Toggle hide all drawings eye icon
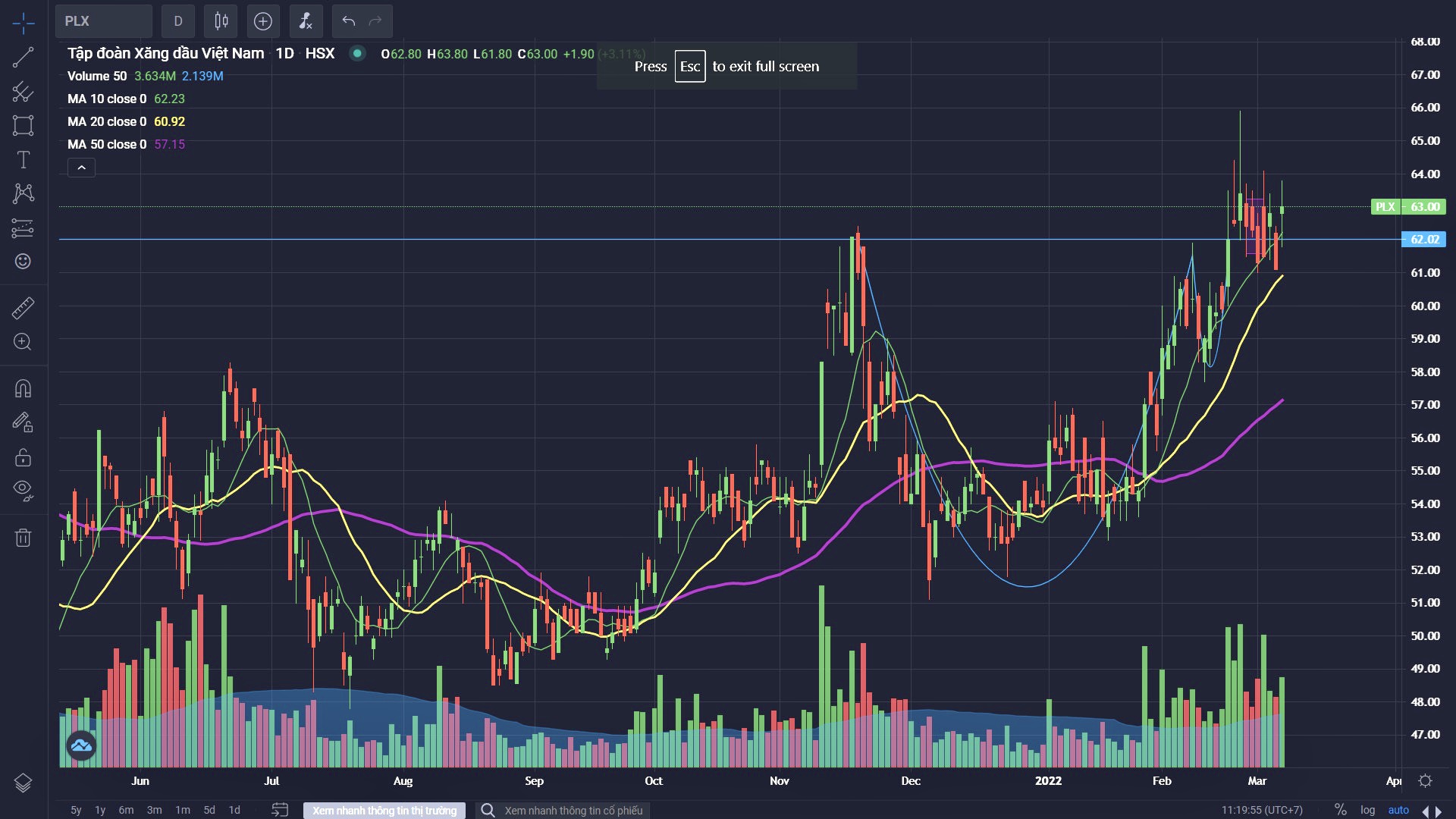The height and width of the screenshot is (819, 1456). [23, 490]
